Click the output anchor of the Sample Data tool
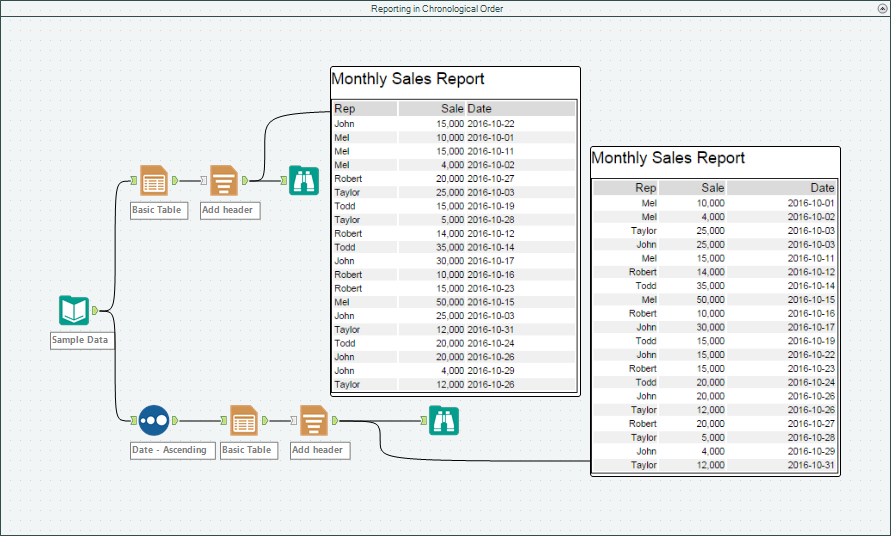The width and height of the screenshot is (891, 536). point(95,311)
